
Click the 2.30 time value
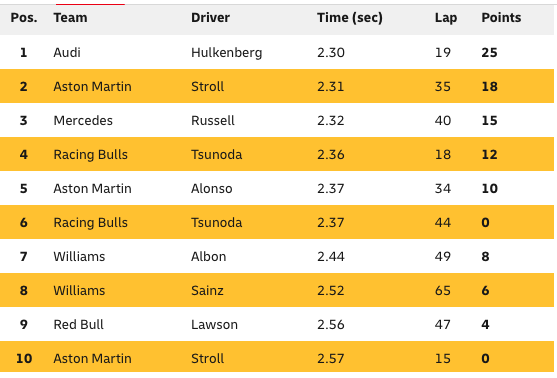pyautogui.click(x=331, y=53)
